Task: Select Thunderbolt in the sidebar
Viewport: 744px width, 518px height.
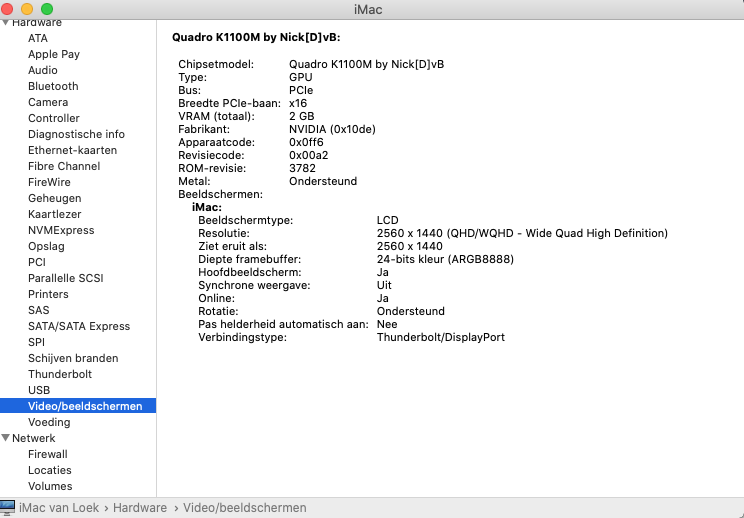Action: tap(60, 374)
